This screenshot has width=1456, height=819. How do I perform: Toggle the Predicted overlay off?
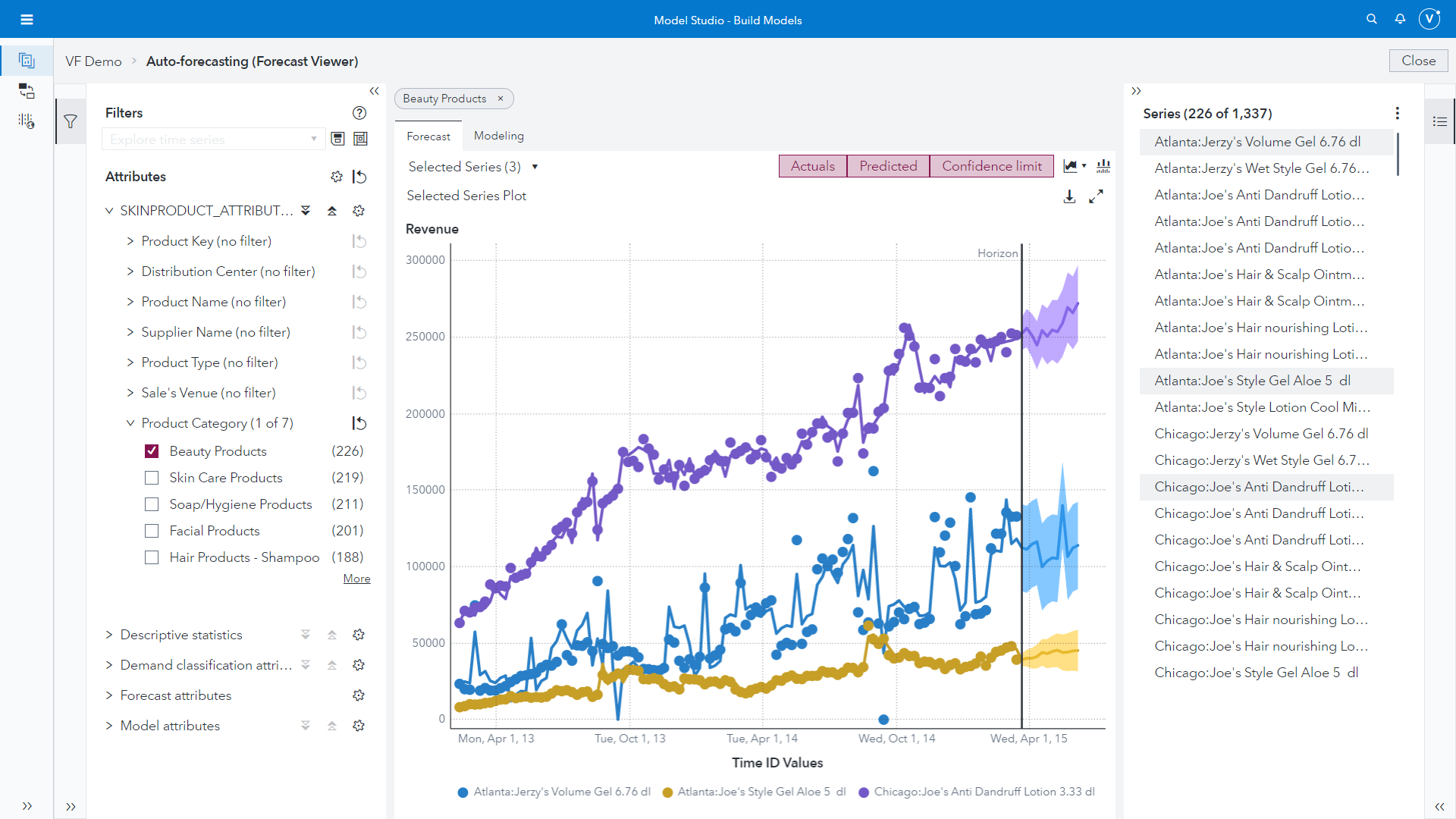point(887,165)
